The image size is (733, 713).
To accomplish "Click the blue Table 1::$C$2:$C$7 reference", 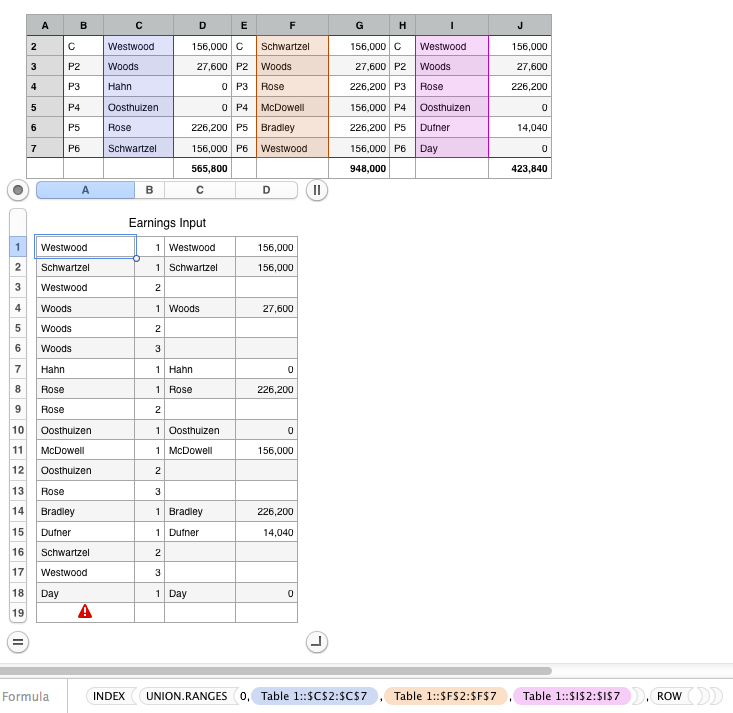I will 314,696.
